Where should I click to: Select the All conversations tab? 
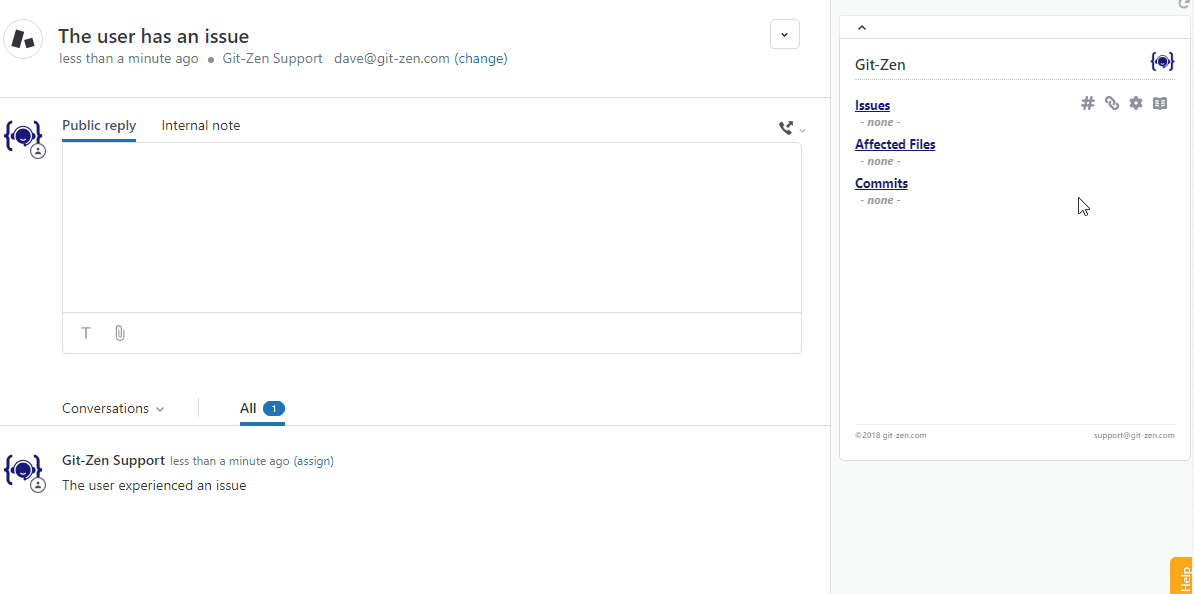point(262,409)
